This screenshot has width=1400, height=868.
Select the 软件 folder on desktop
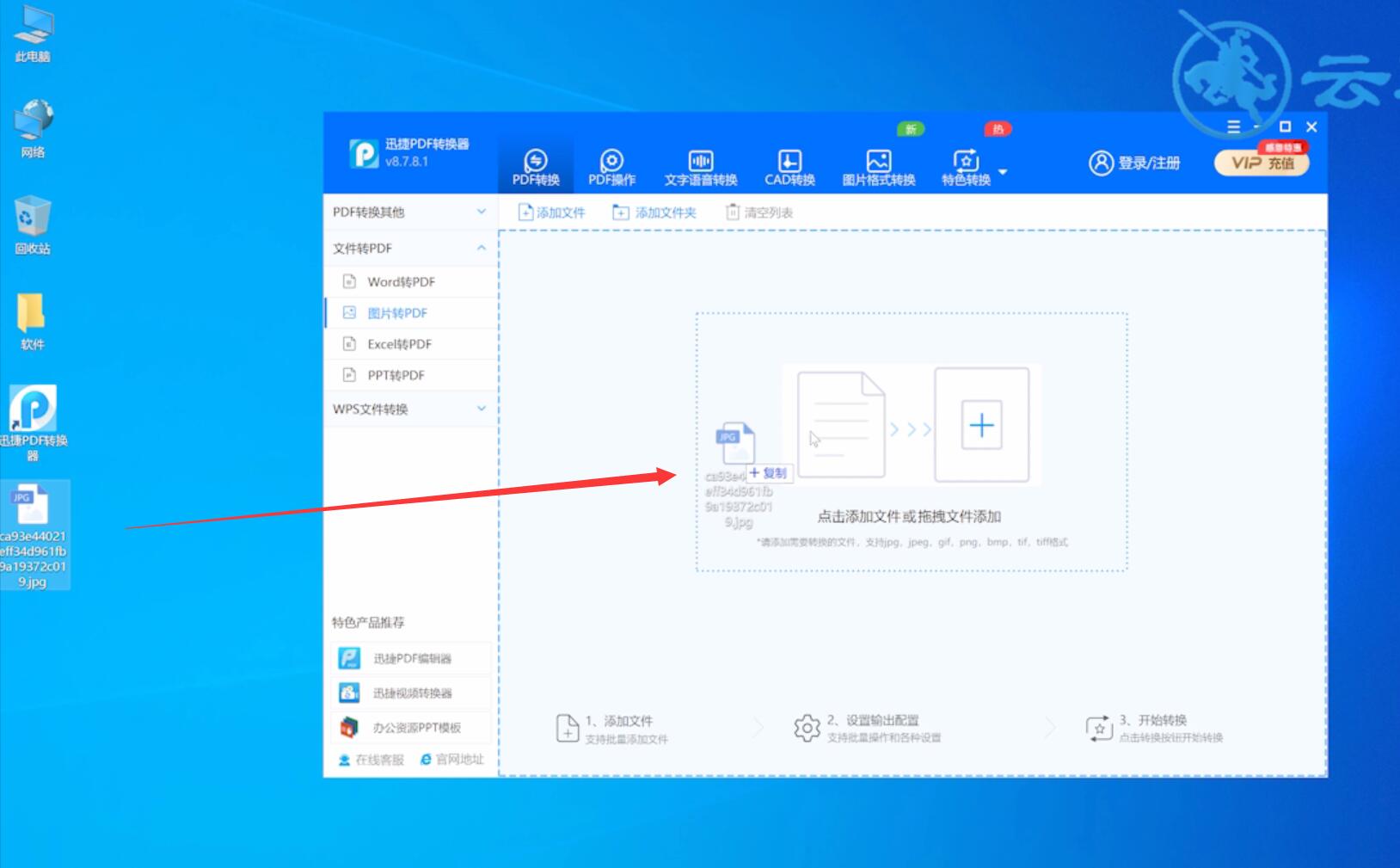click(33, 322)
